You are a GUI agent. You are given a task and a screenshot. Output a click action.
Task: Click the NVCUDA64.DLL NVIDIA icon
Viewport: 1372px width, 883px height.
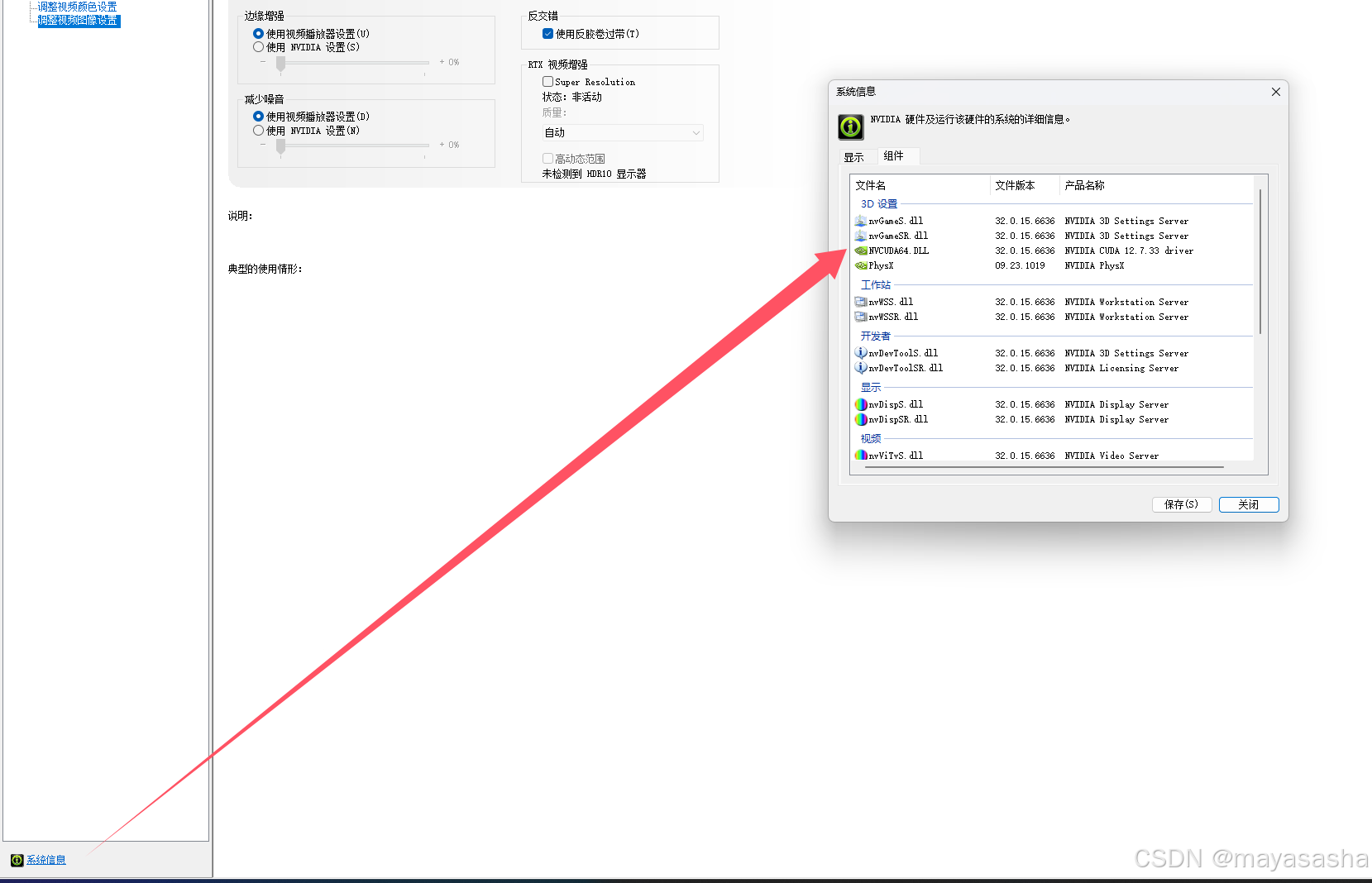click(x=860, y=251)
